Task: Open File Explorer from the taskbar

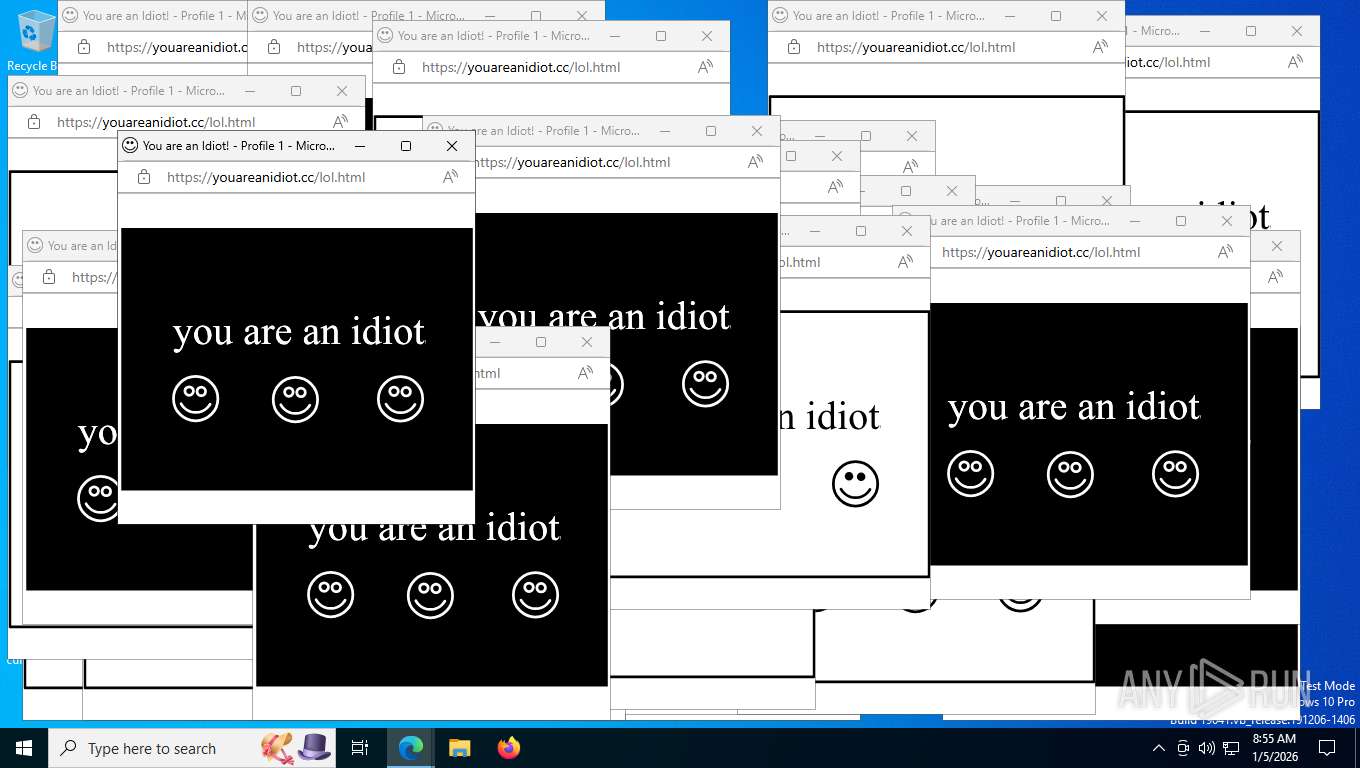Action: point(459,748)
